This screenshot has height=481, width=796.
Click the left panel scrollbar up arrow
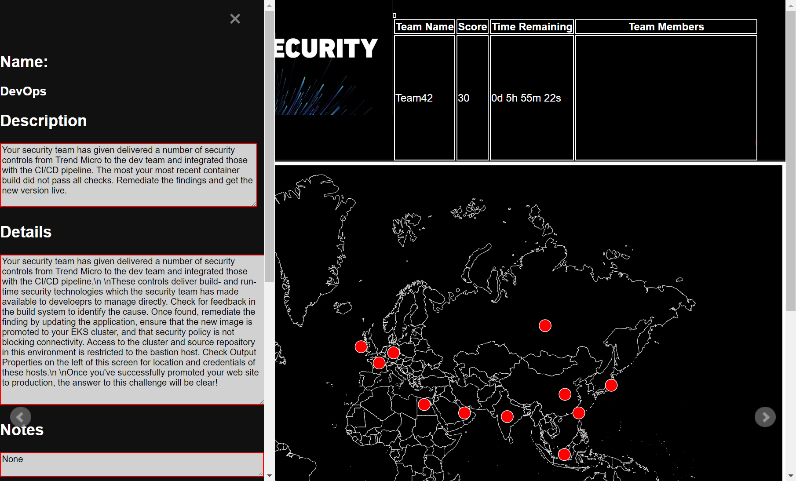click(270, 5)
